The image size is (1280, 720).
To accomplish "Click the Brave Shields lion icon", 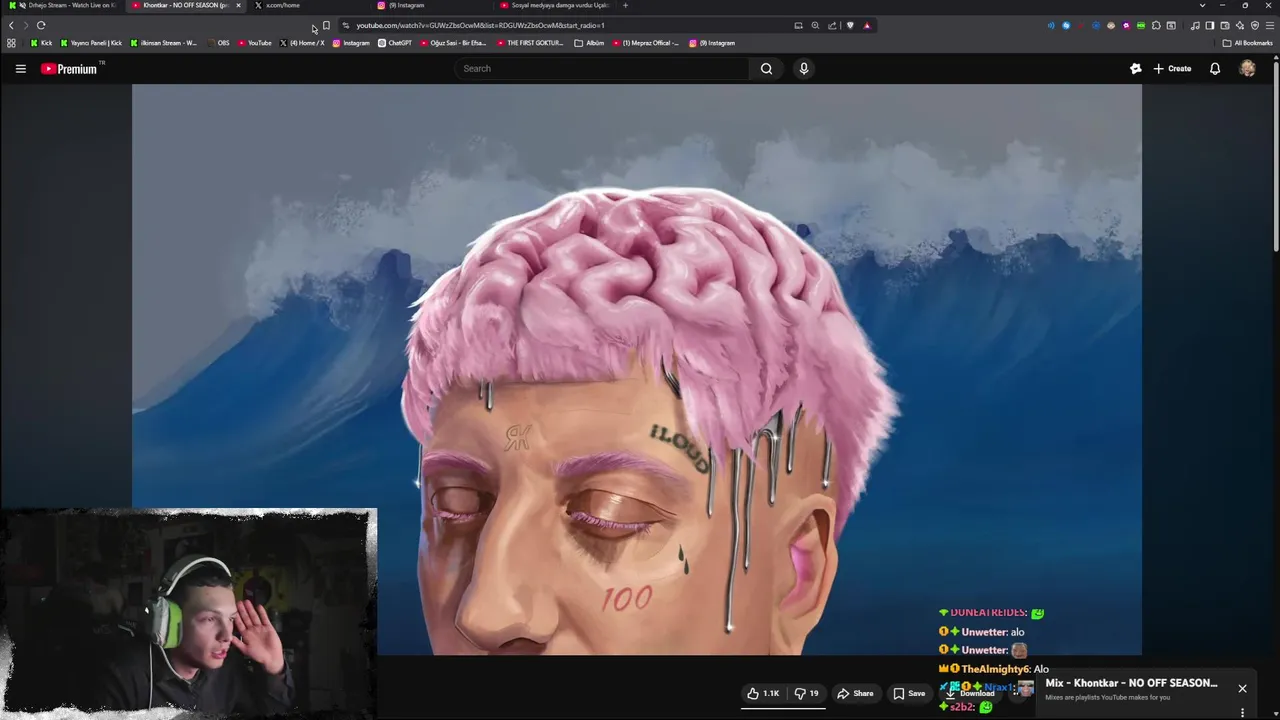I will (850, 25).
